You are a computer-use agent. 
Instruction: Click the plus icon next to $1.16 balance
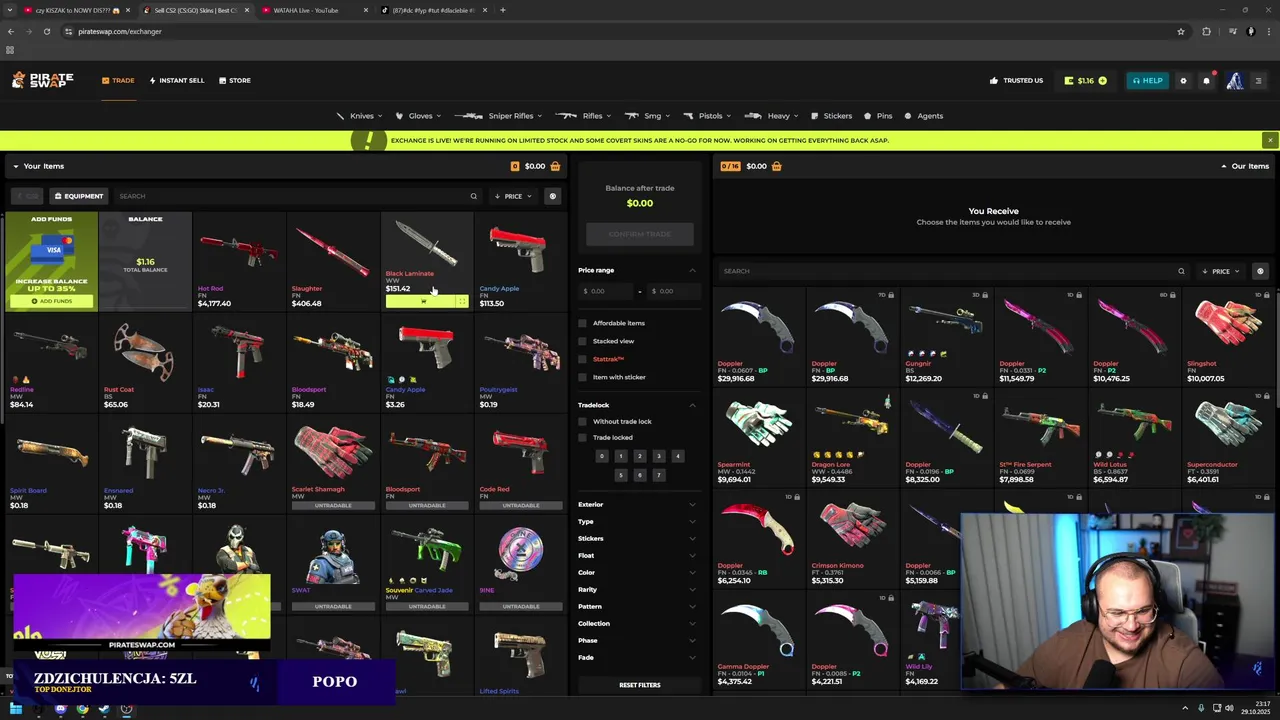pos(1102,81)
